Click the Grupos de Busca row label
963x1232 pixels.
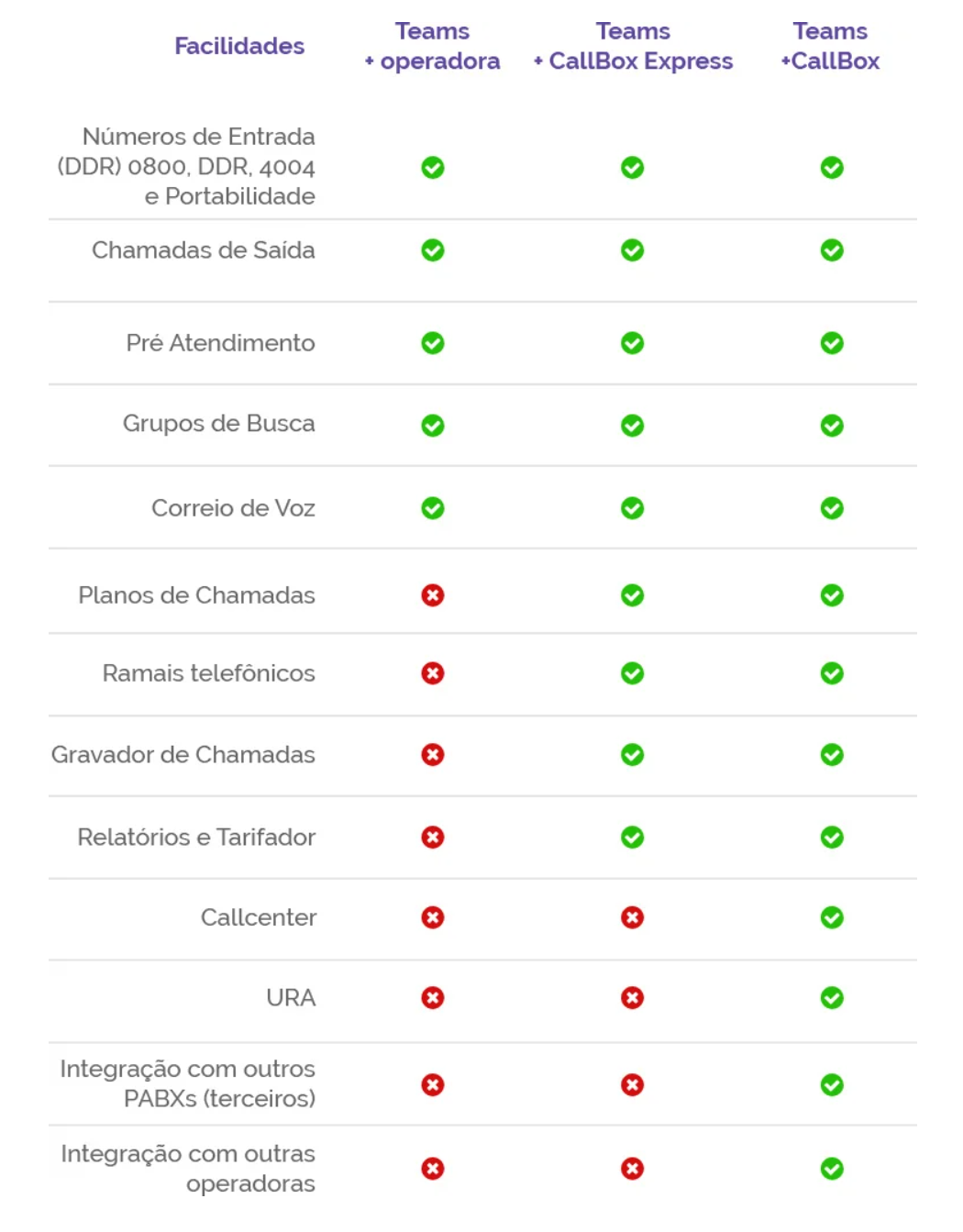[x=219, y=424]
